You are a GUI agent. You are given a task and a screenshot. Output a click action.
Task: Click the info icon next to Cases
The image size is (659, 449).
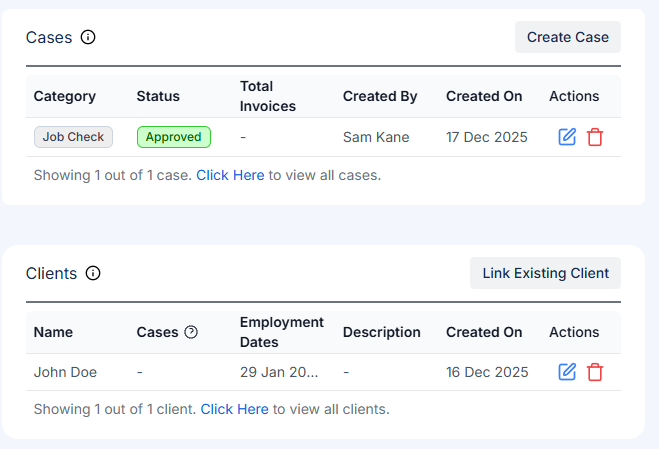point(88,38)
